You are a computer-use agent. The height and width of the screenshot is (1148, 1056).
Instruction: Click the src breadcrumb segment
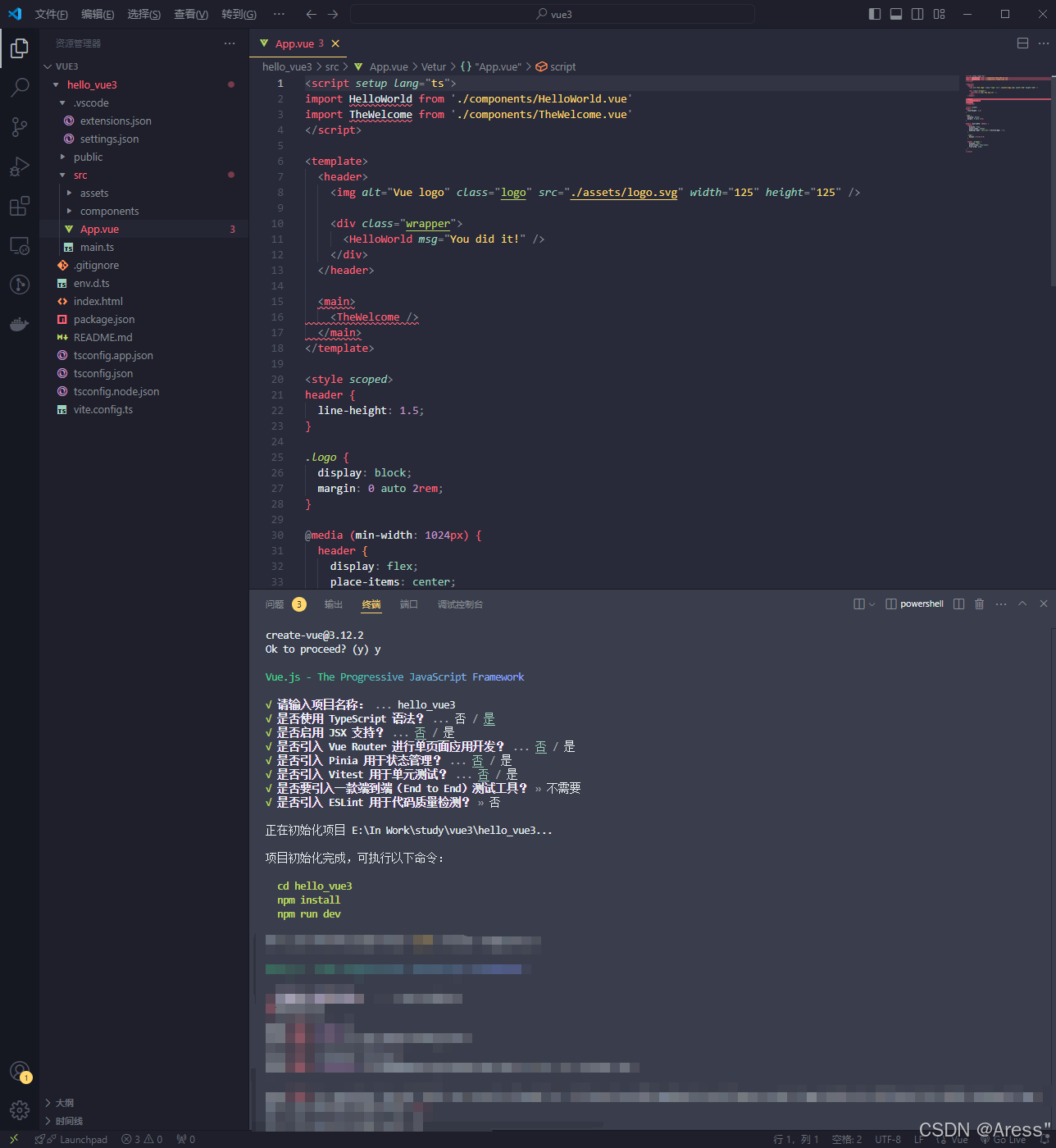pyautogui.click(x=332, y=66)
